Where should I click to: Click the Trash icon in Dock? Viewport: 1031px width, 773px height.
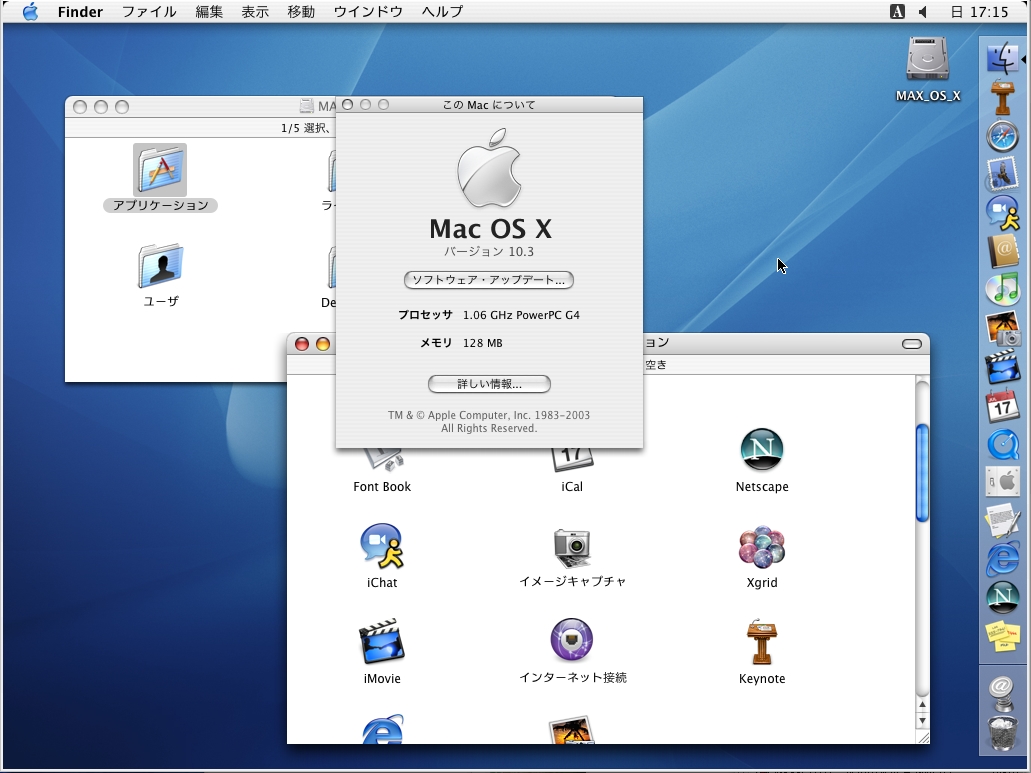(1002, 733)
